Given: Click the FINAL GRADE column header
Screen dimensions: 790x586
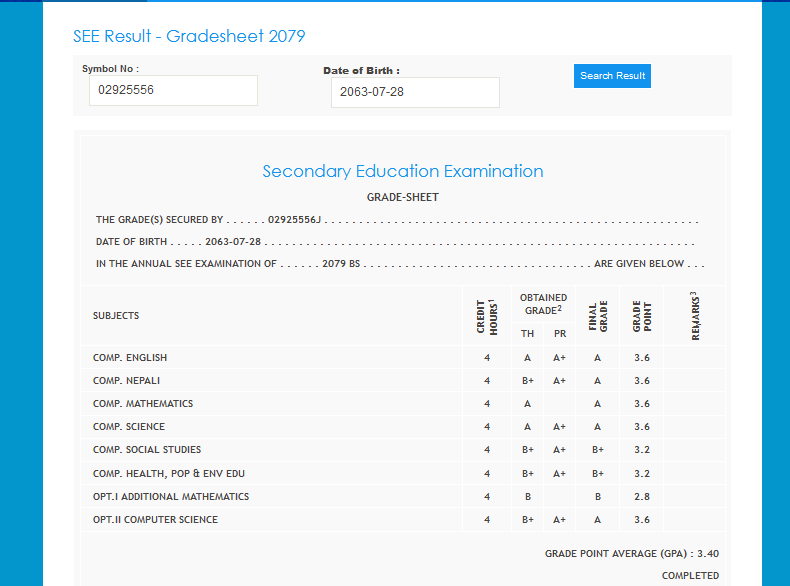Looking at the screenshot, I should point(597,316).
